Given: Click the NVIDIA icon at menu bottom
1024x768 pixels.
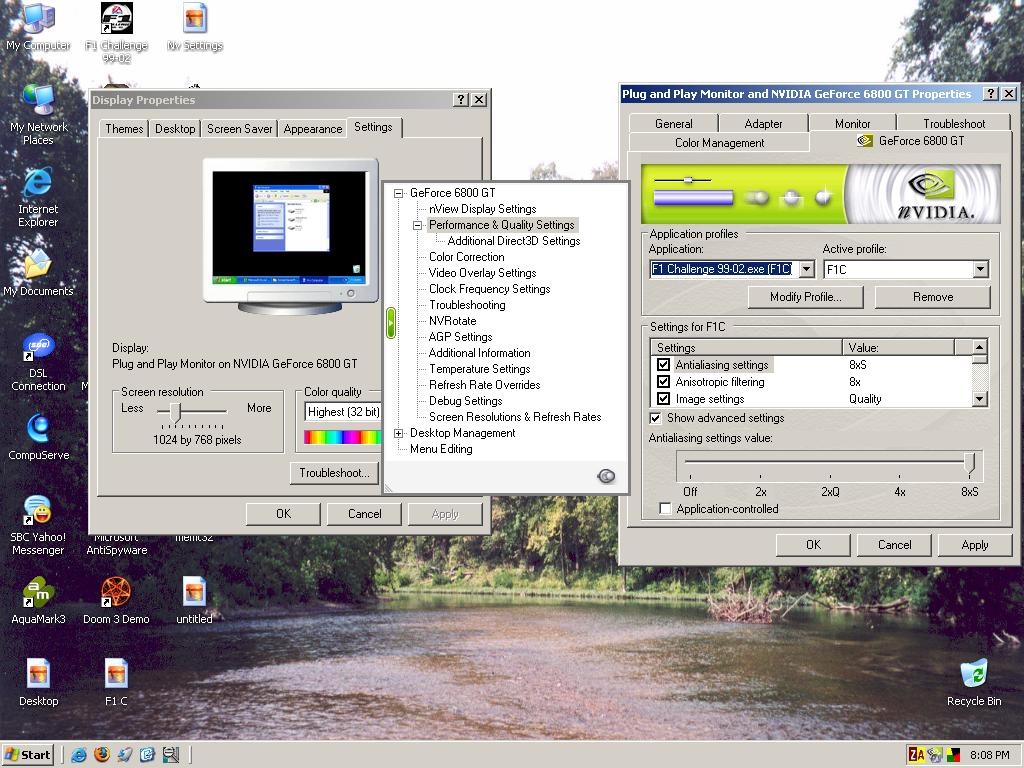Looking at the screenshot, I should pos(606,476).
